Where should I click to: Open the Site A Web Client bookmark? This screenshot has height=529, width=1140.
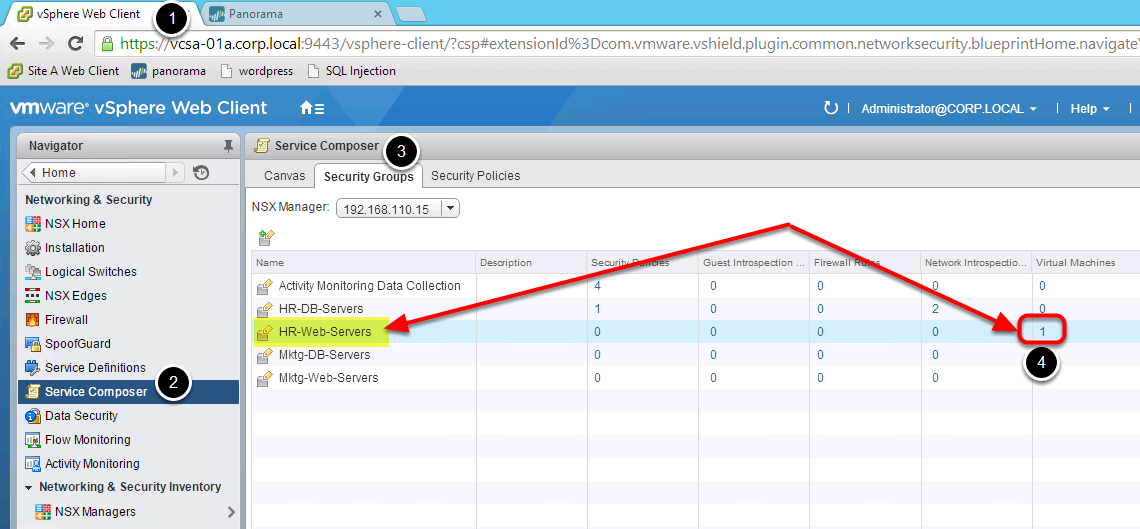pyautogui.click(x=63, y=71)
